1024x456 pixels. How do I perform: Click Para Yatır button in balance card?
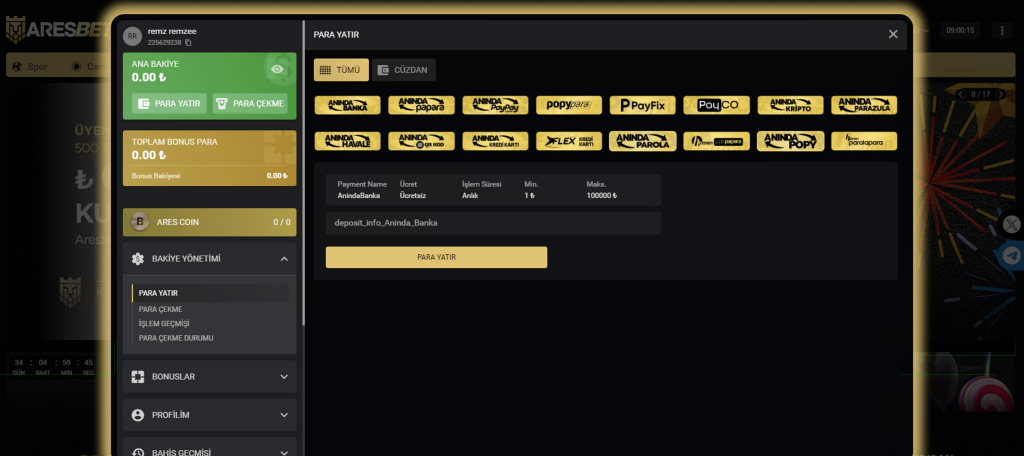point(170,103)
